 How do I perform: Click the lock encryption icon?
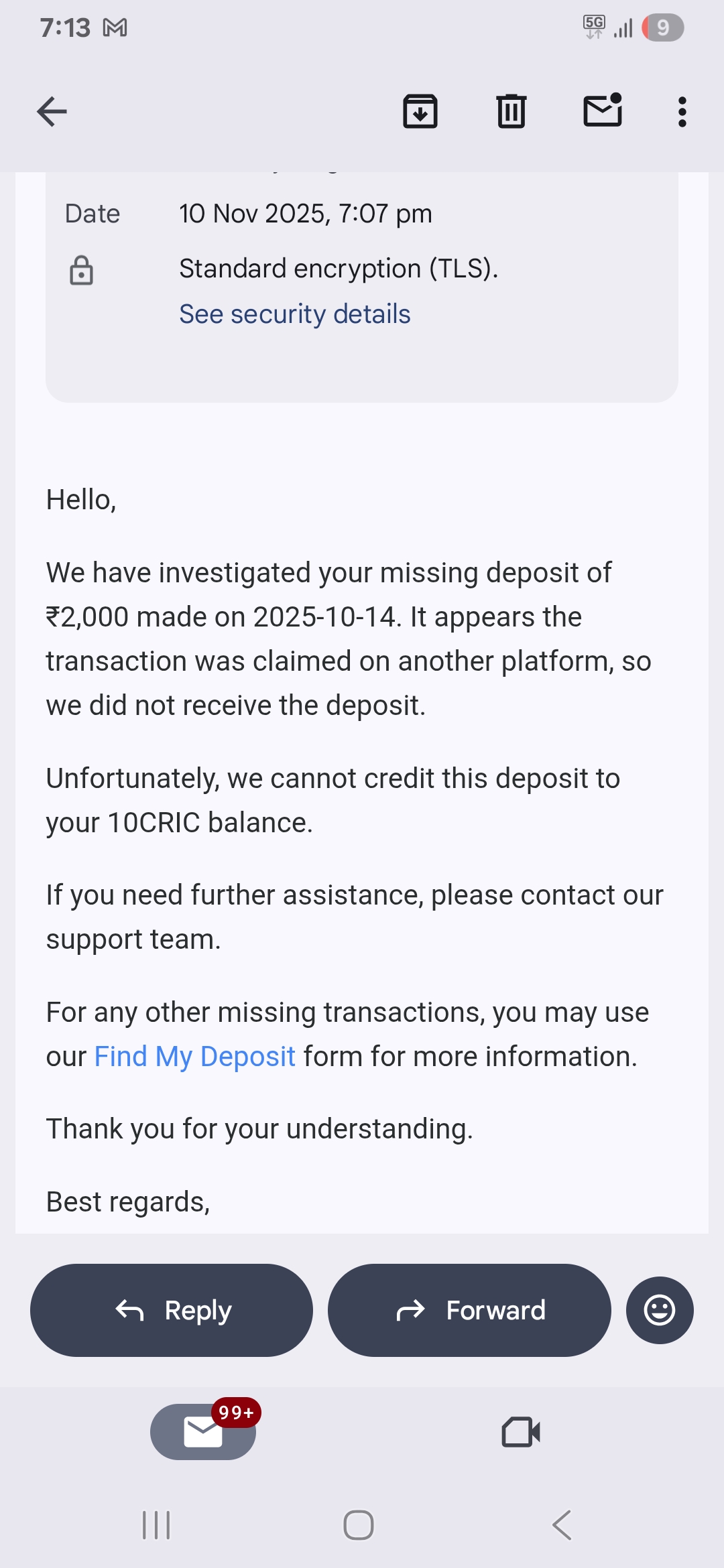click(81, 270)
